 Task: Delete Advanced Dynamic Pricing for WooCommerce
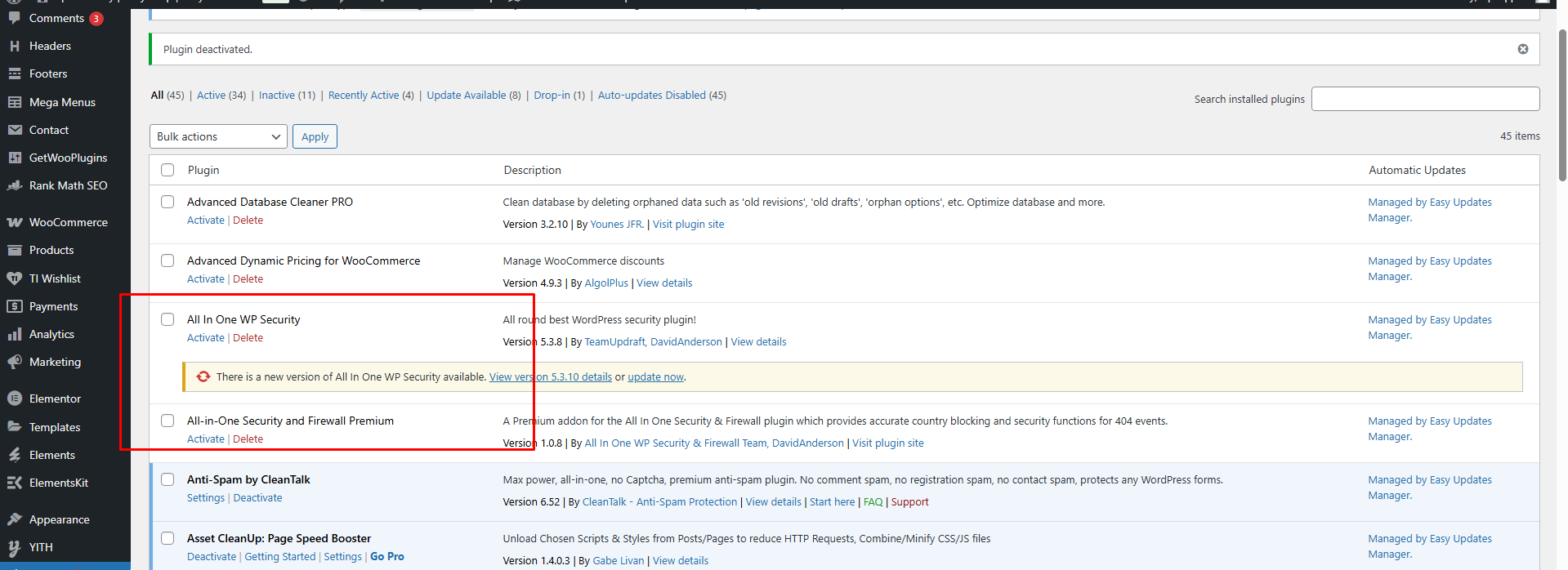pos(248,279)
